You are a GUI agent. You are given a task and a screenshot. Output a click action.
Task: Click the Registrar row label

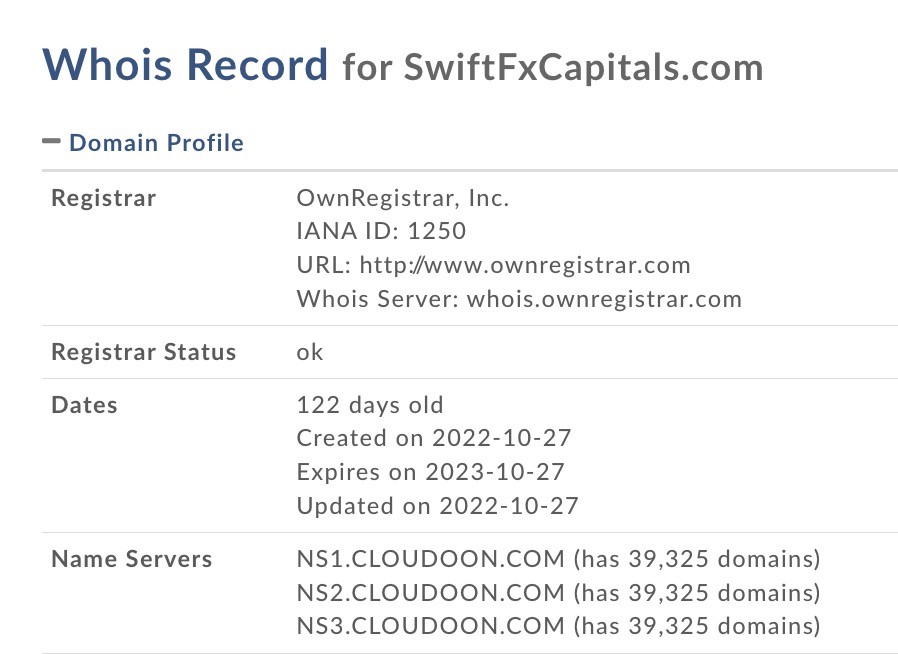pyautogui.click(x=104, y=198)
